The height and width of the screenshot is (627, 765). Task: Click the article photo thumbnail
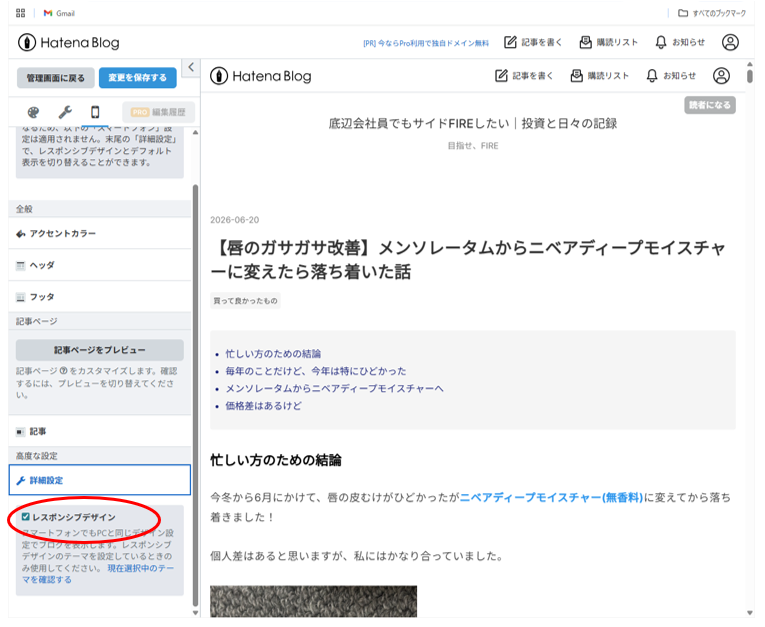coord(314,601)
